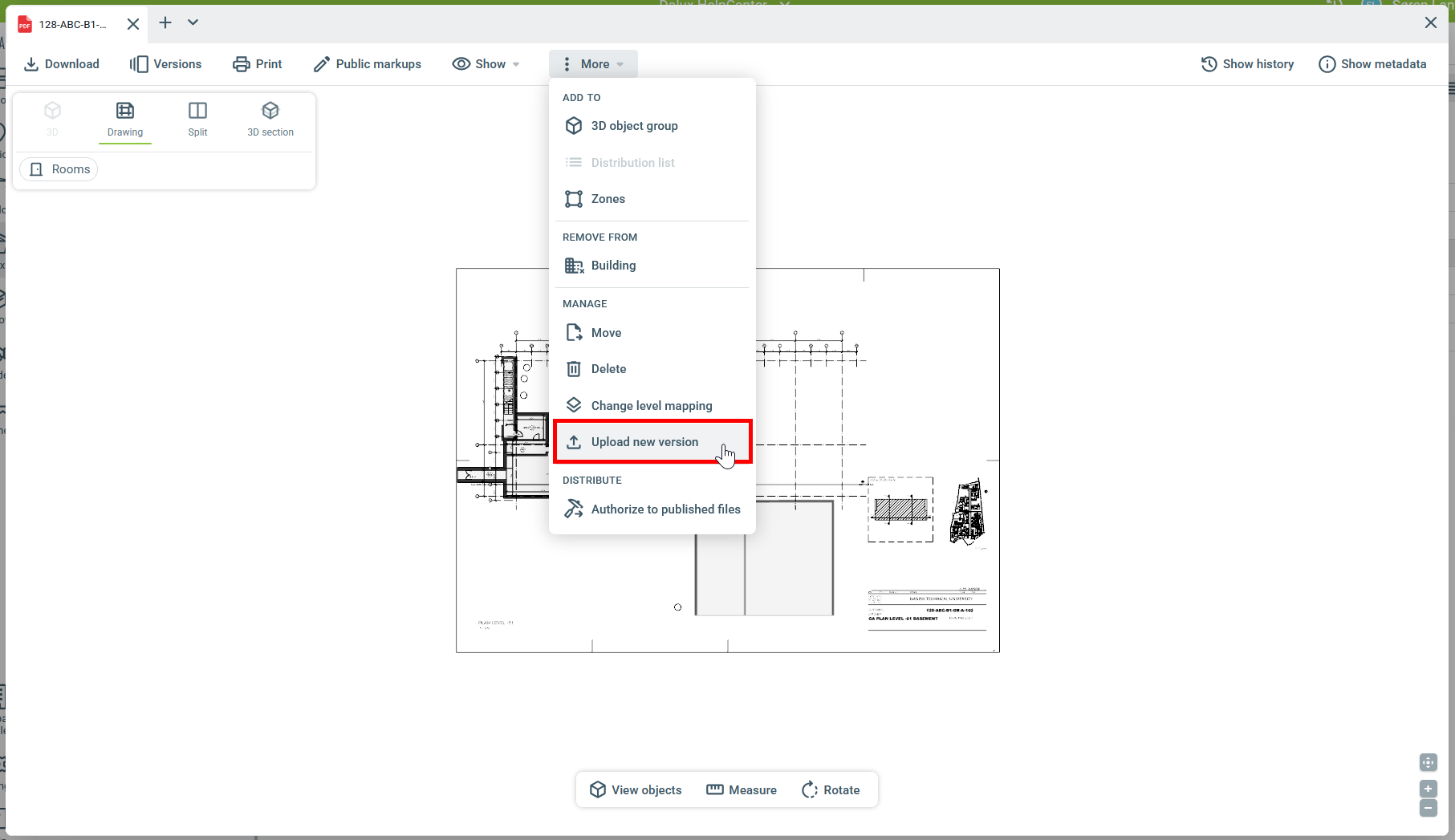
Task: Click the Print icon
Action: [x=241, y=64]
